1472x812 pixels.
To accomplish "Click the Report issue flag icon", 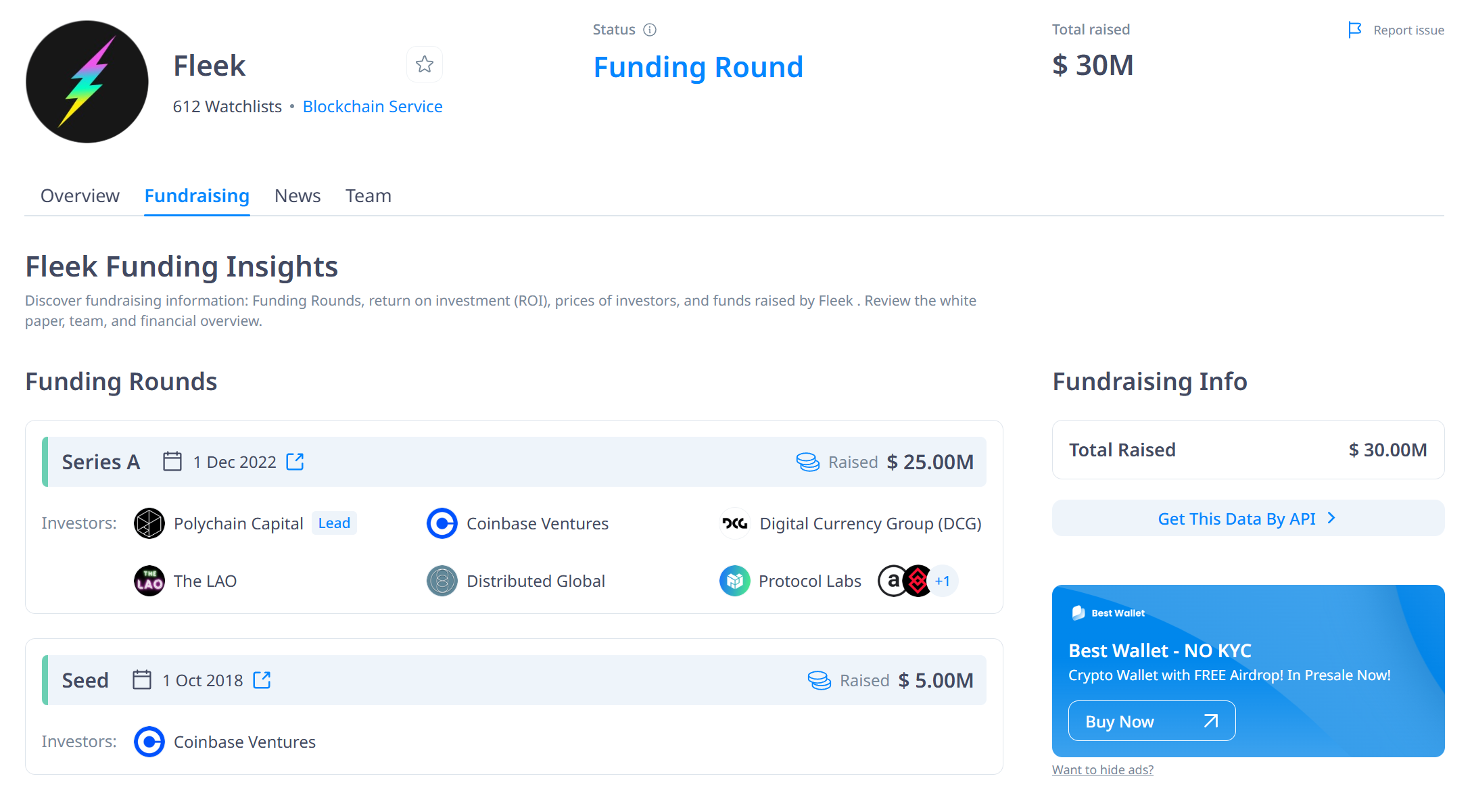I will click(1354, 30).
